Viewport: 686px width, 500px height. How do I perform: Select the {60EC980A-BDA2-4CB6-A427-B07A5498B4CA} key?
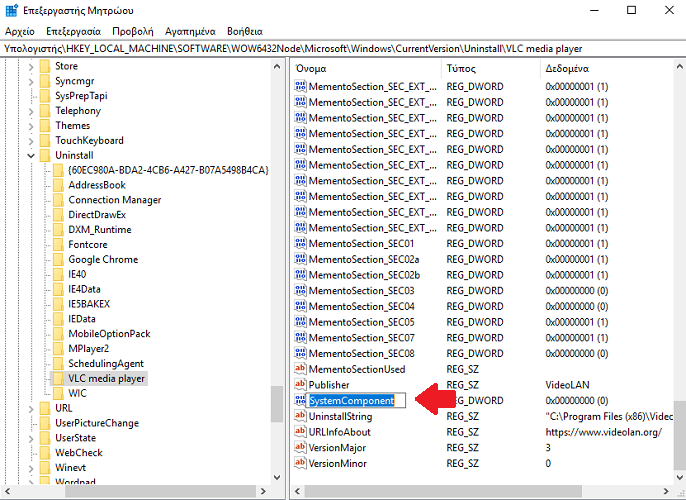click(168, 170)
